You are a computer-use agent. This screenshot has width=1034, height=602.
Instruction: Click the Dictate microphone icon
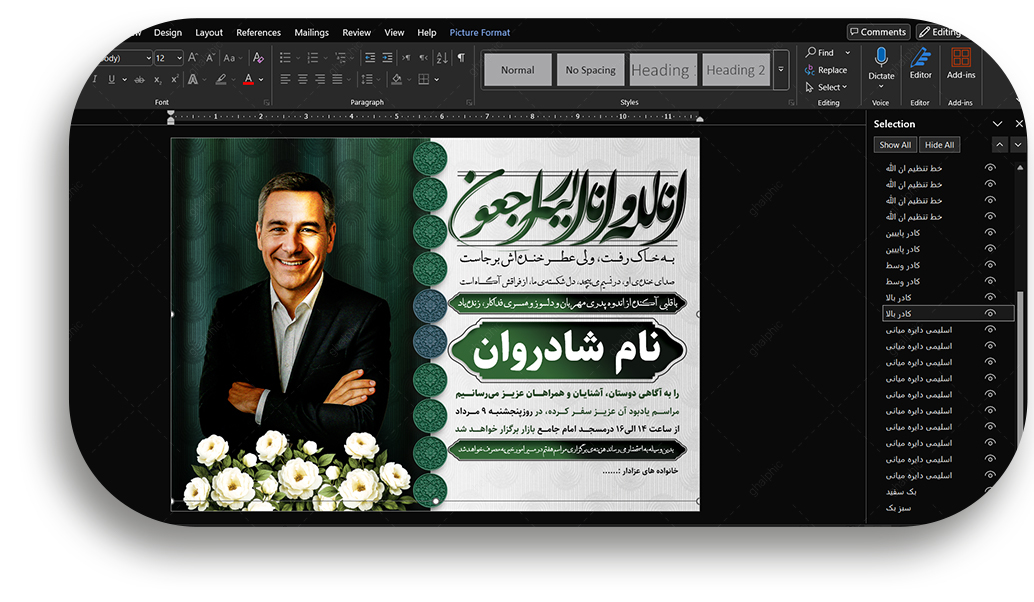click(x=881, y=58)
